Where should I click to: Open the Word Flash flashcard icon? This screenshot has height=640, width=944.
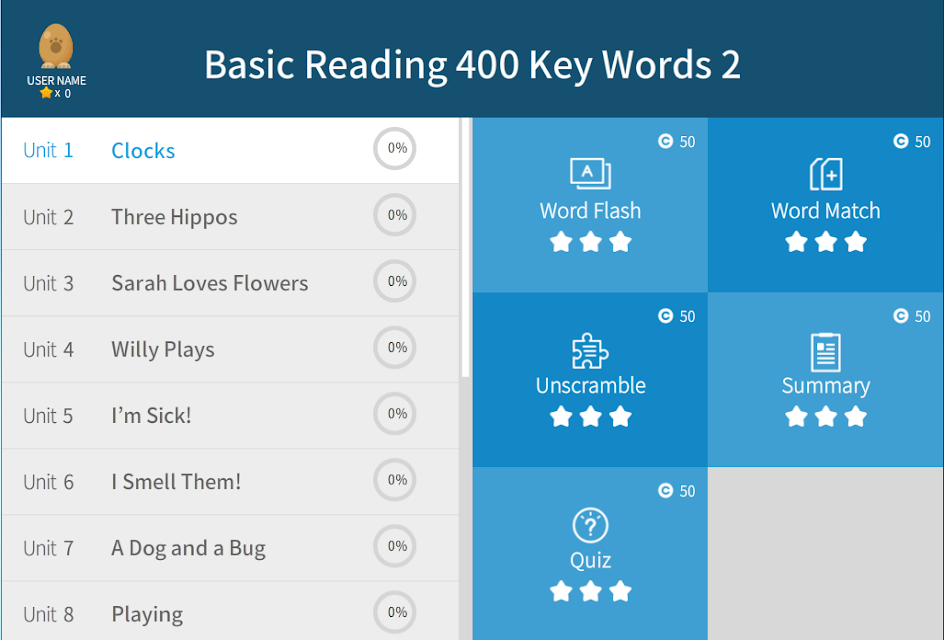(x=590, y=173)
